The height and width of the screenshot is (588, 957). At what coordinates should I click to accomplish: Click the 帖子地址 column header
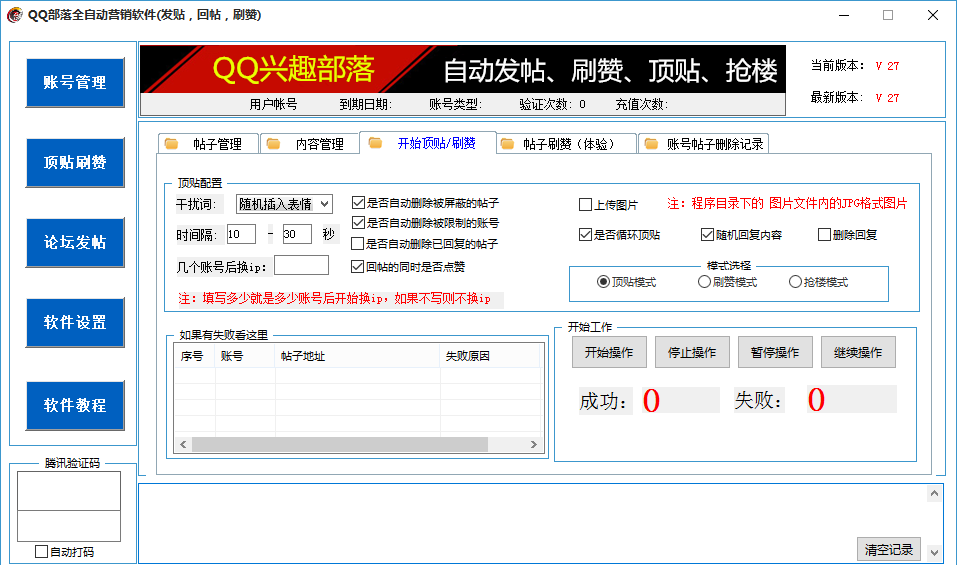[357, 356]
